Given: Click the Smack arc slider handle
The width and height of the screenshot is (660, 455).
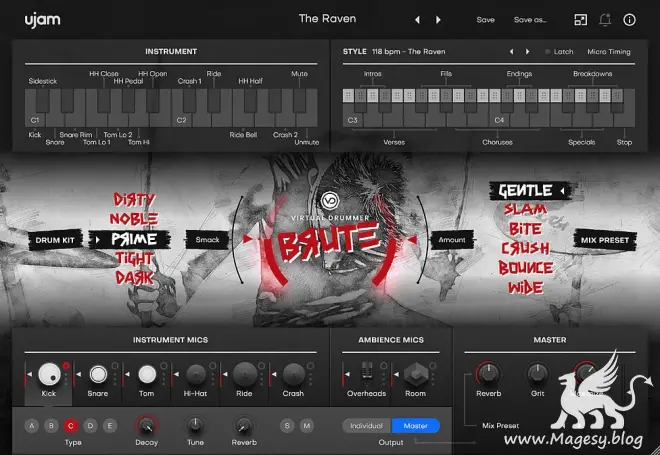Looking at the screenshot, I should click(x=247, y=239).
